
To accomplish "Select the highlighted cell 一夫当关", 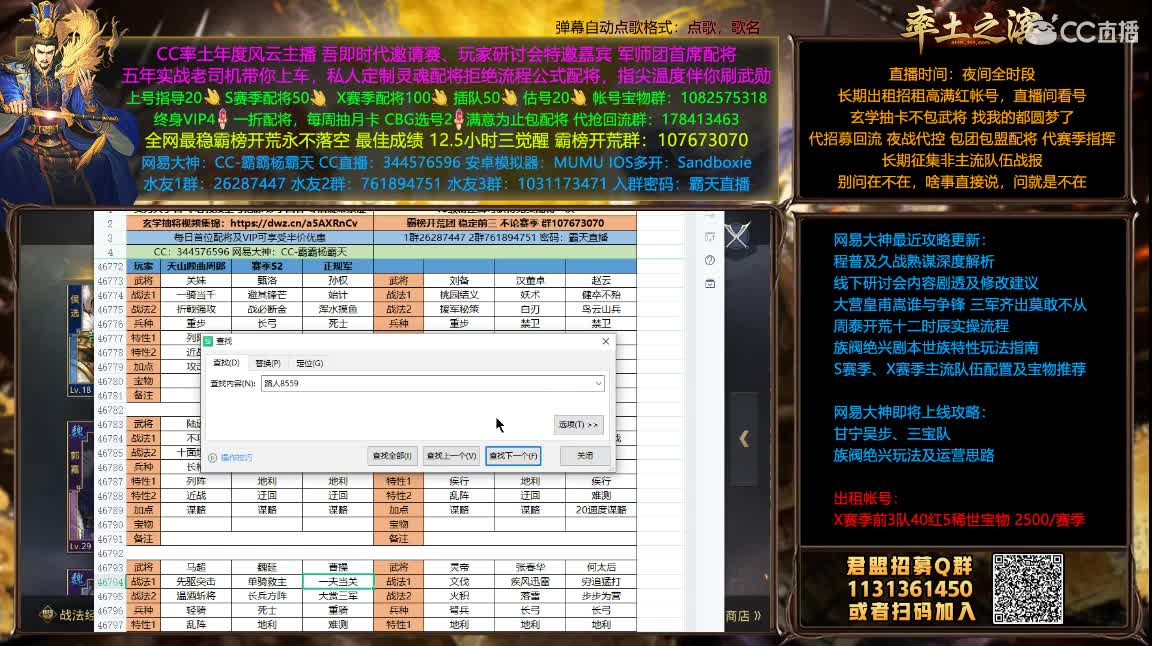I will (x=338, y=581).
